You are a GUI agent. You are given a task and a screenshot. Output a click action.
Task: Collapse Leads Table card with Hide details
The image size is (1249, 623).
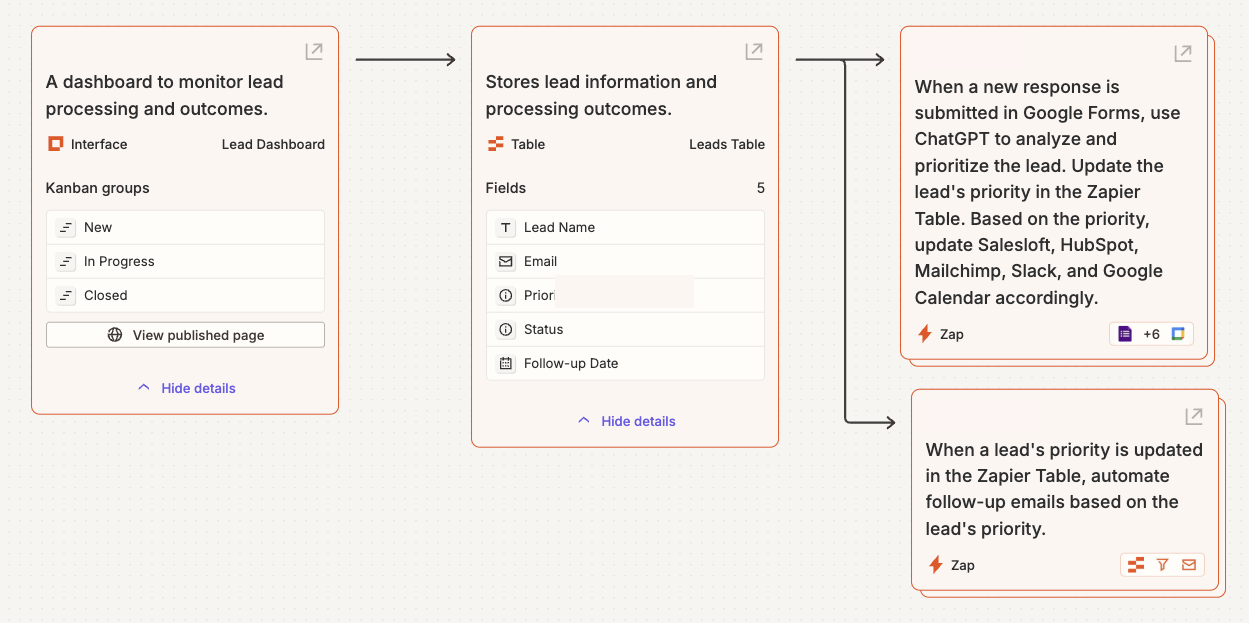(x=626, y=421)
